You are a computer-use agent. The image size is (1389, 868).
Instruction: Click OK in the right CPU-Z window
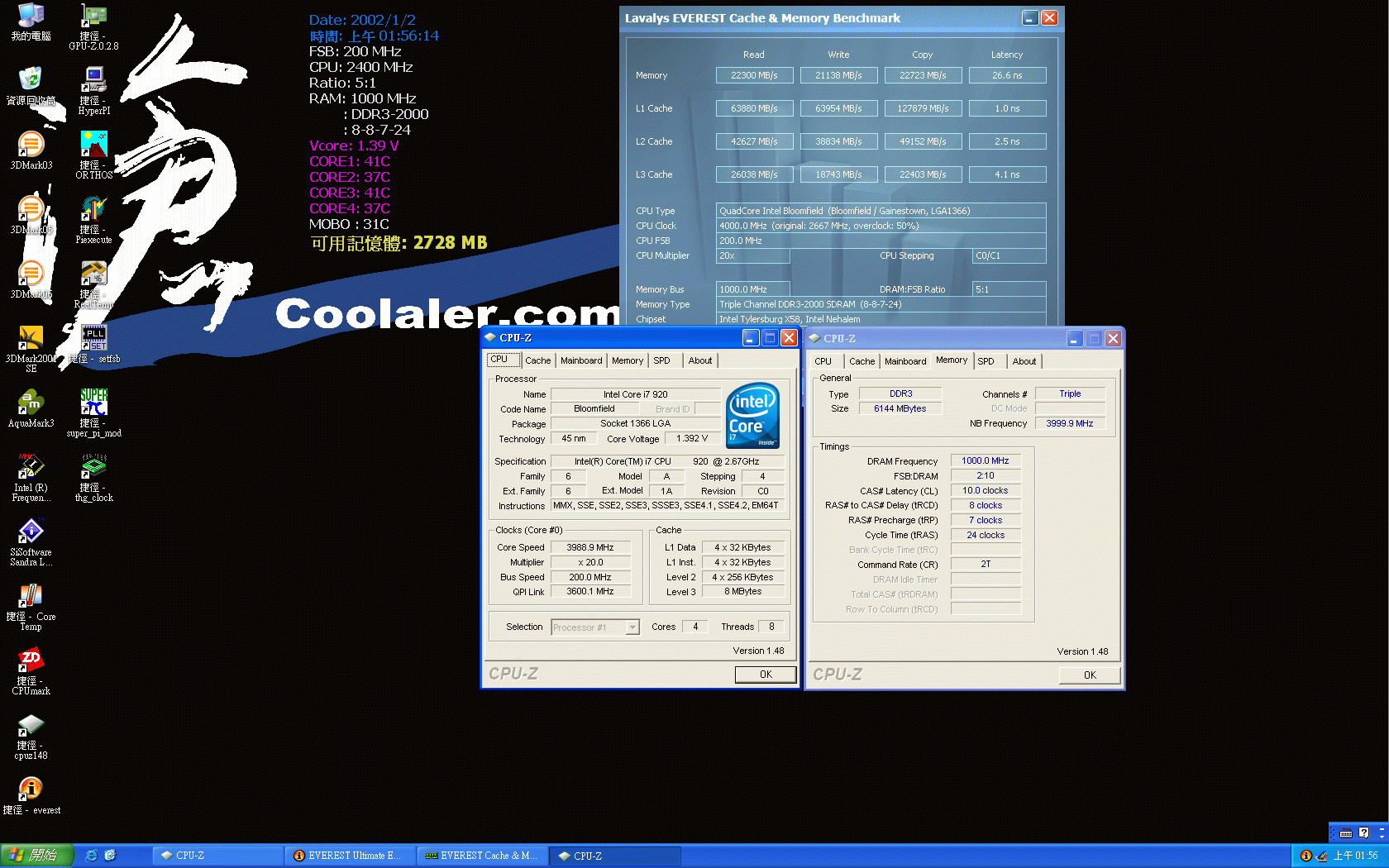[x=1090, y=675]
